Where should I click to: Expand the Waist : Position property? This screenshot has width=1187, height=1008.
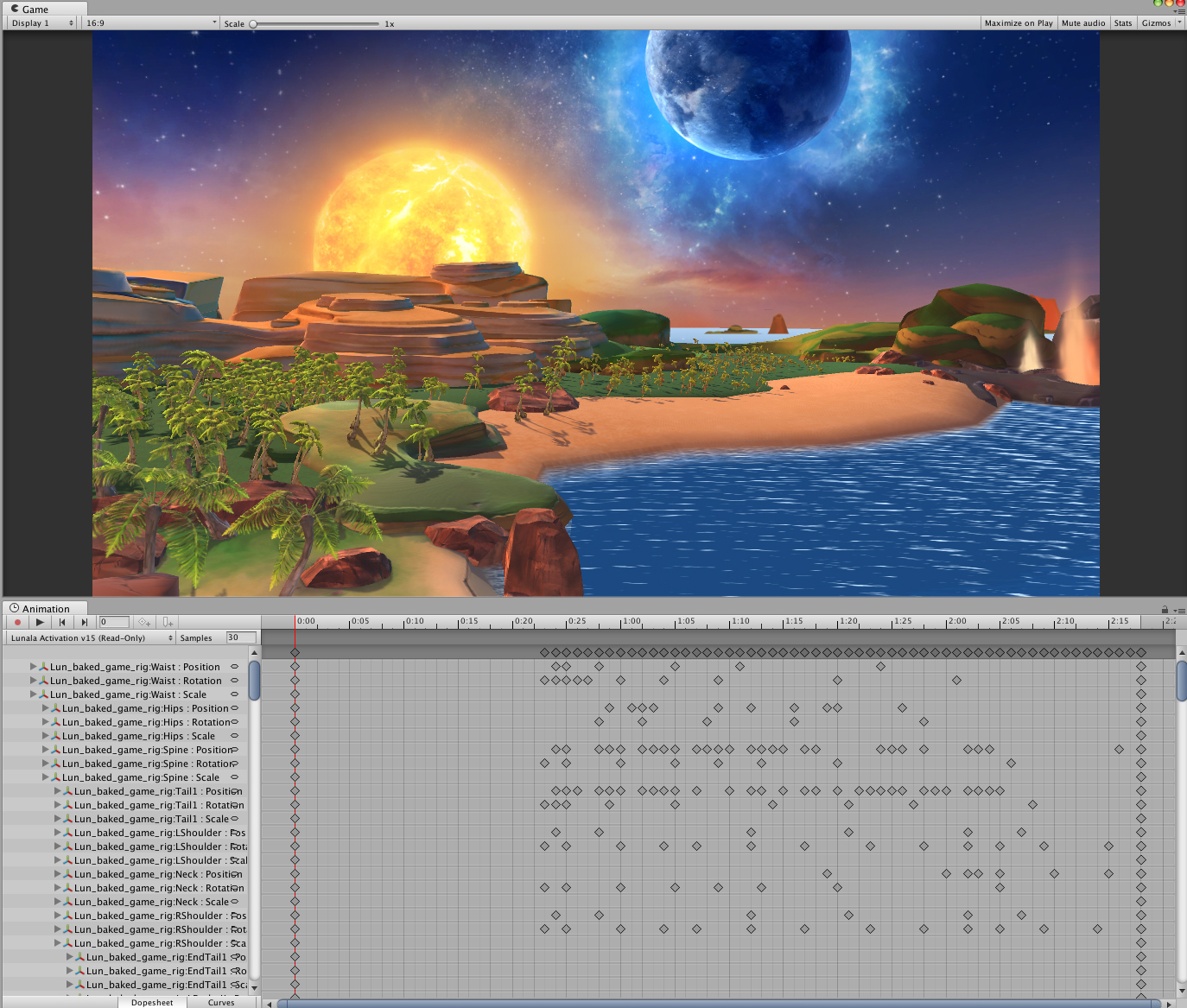[34, 667]
